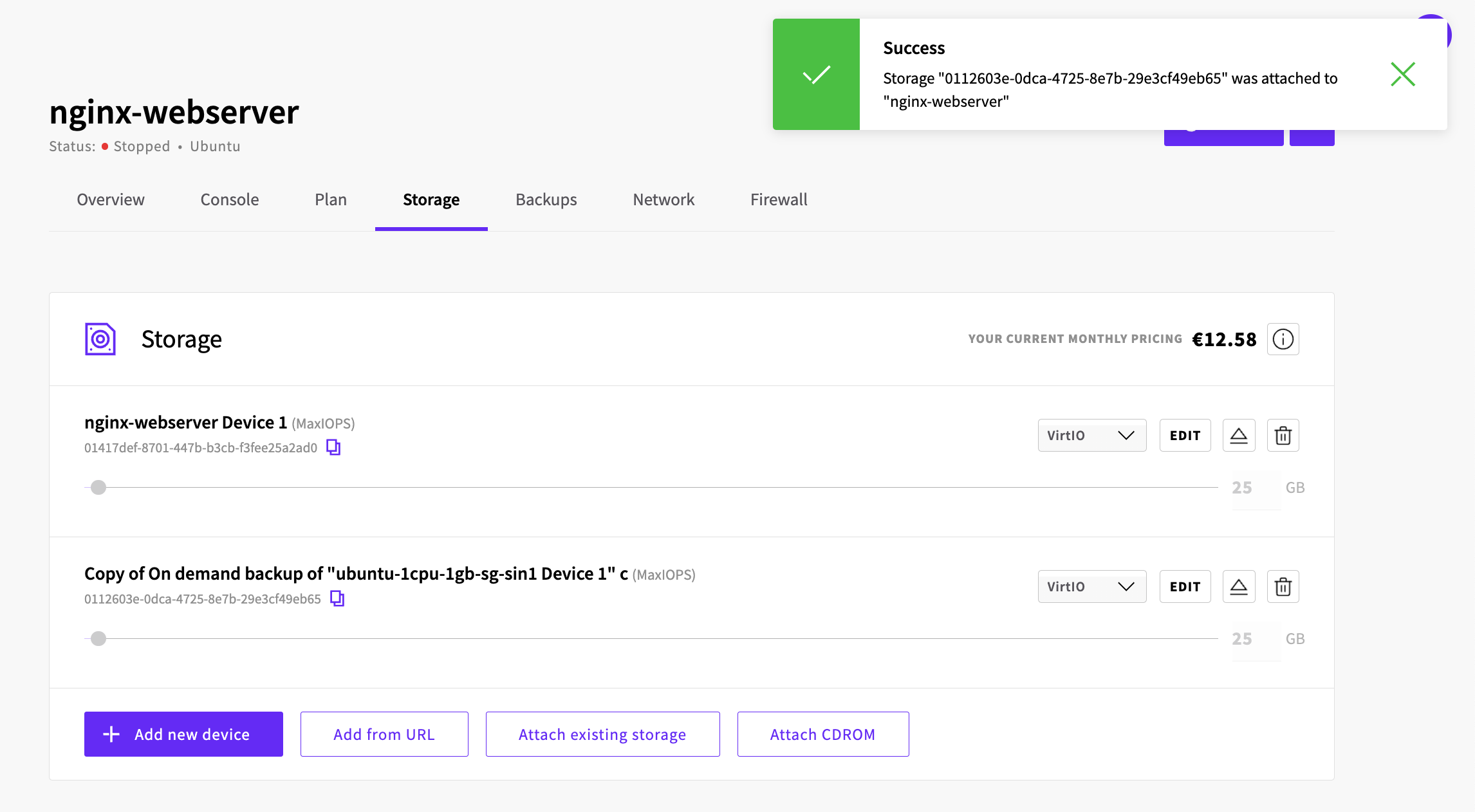Click size slider handle of nginx-webserver Device 1
The image size is (1475, 812).
pos(98,488)
